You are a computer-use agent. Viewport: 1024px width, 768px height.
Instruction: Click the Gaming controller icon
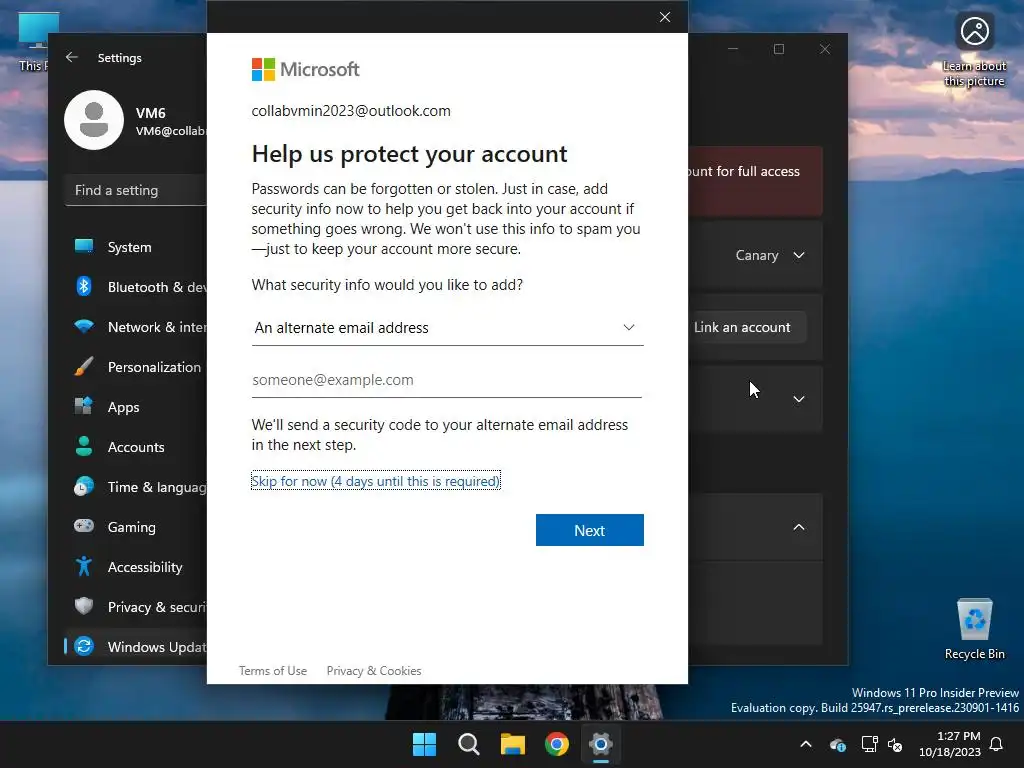(84, 526)
